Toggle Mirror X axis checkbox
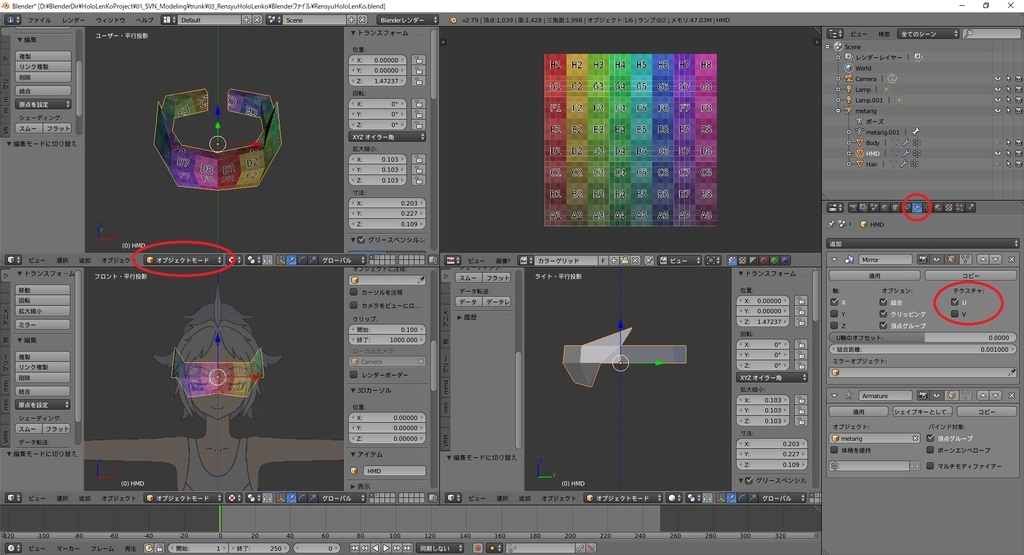This screenshot has height=555, width=1024. pos(834,302)
